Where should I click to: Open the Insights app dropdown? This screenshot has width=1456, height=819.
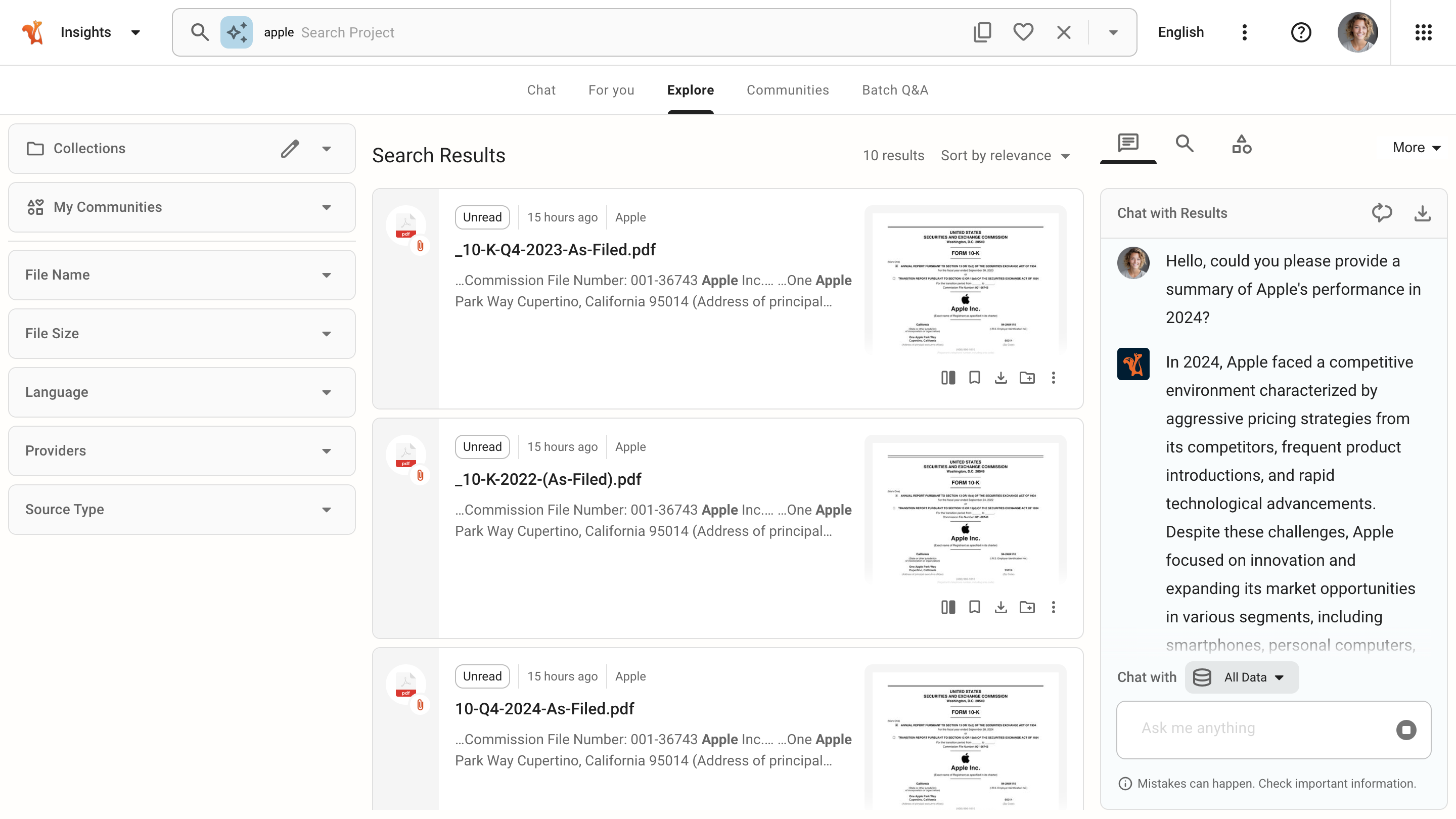pos(135,32)
